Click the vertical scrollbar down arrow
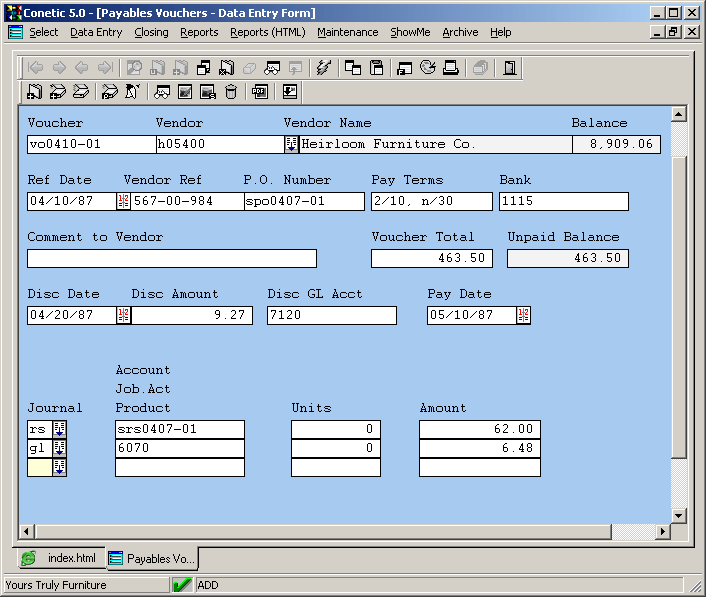Viewport: 706px width, 597px height. pos(678,516)
